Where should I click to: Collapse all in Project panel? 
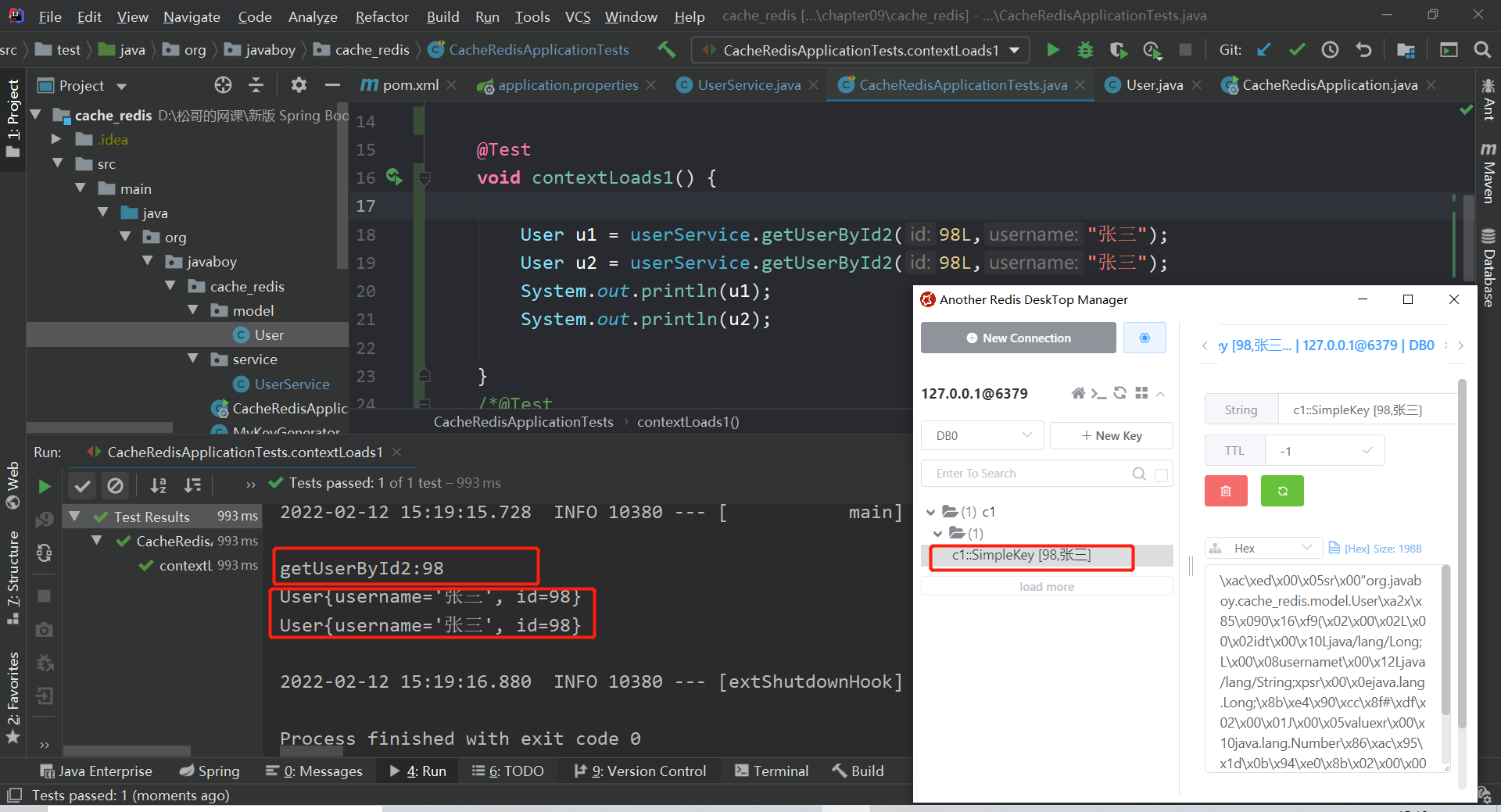256,84
